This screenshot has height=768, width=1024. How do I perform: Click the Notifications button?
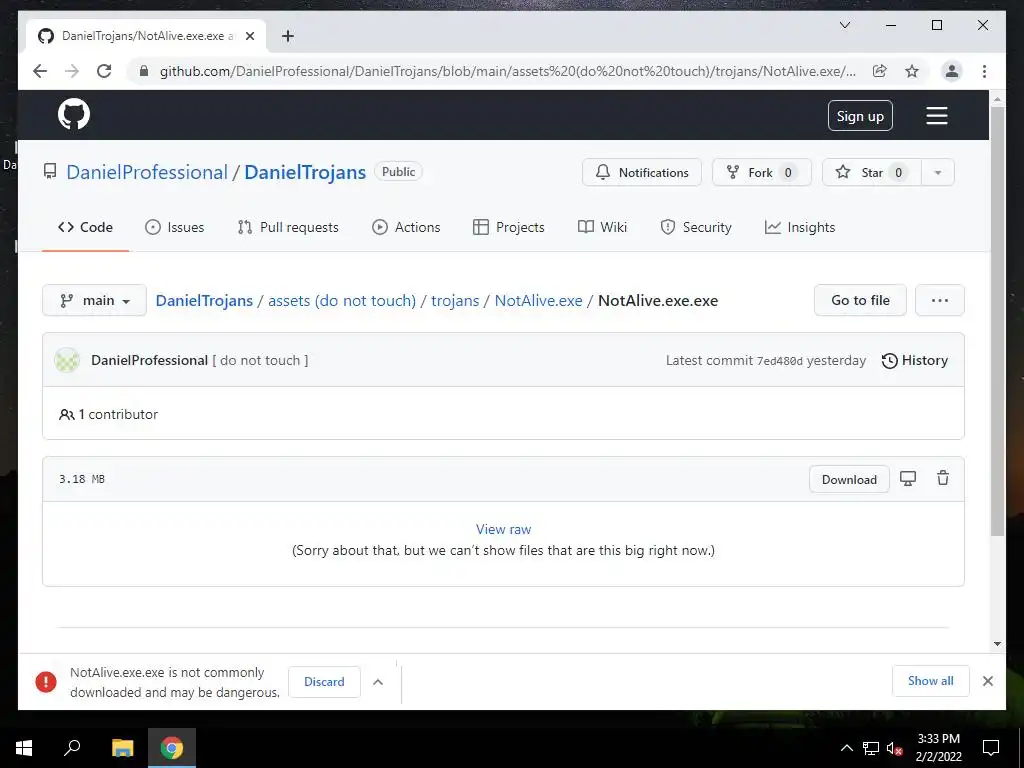pos(642,172)
